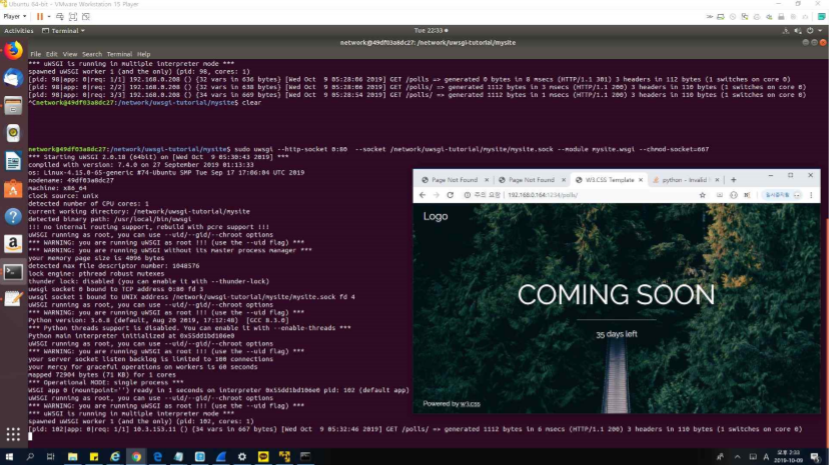Open the Files manager in the dock
Viewport: 832px width, 466px height.
(x=13, y=106)
